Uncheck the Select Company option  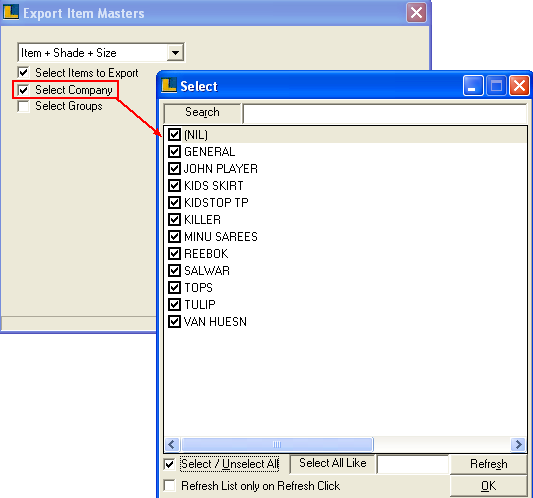click(23, 90)
